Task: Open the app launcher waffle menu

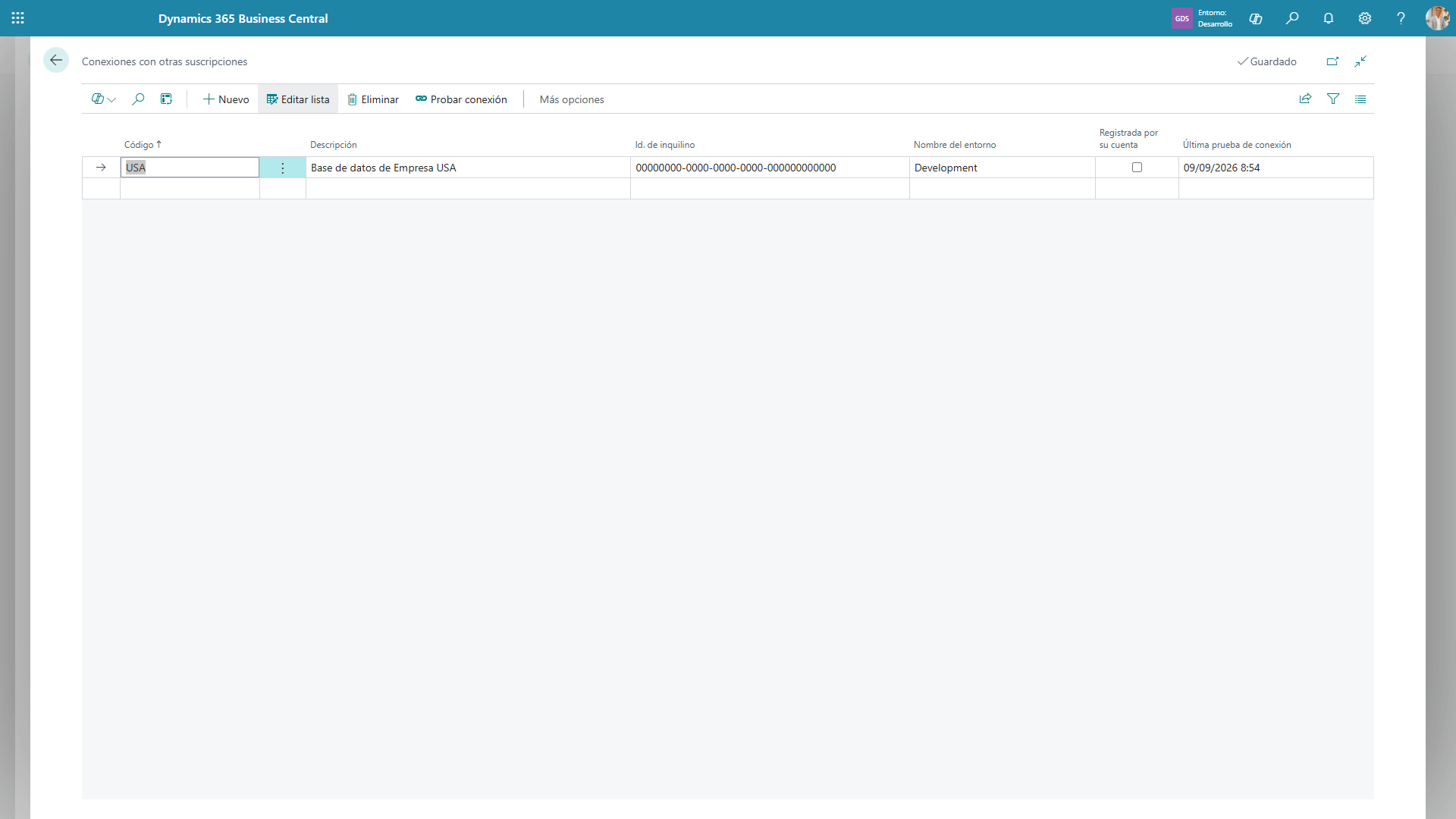Action: pos(18,18)
